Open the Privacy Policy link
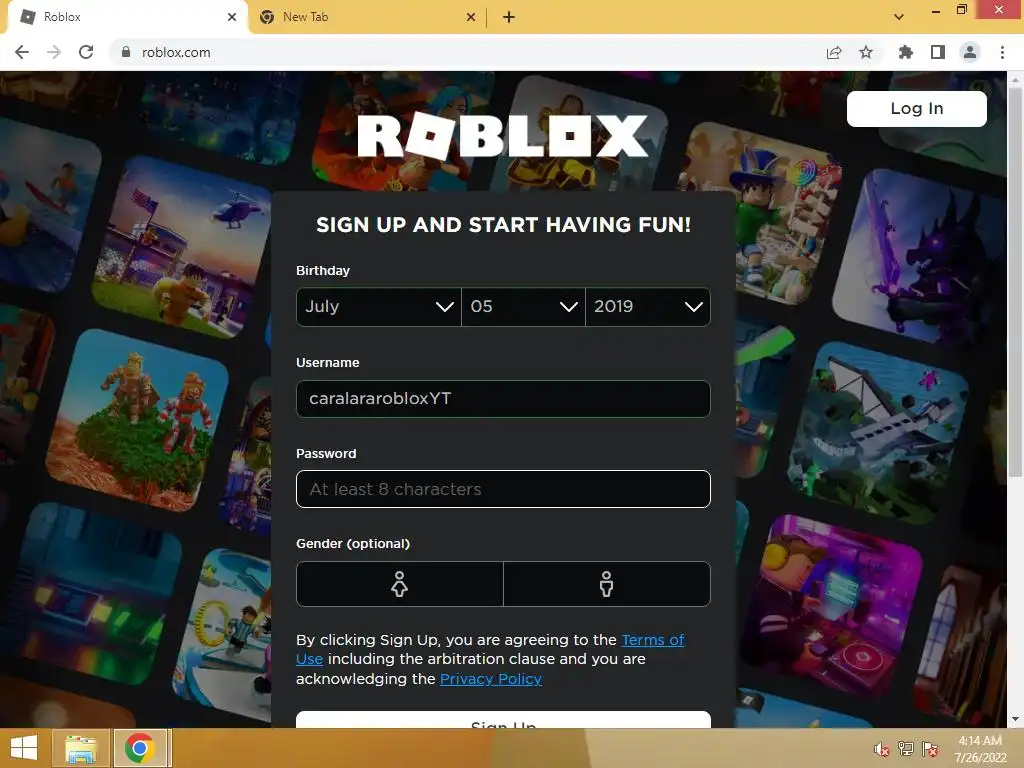 point(490,679)
